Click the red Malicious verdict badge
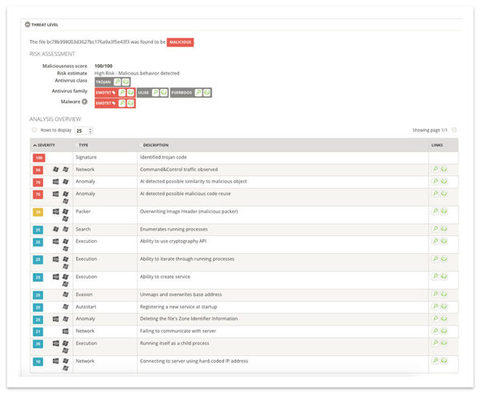480x393 pixels. [x=180, y=42]
